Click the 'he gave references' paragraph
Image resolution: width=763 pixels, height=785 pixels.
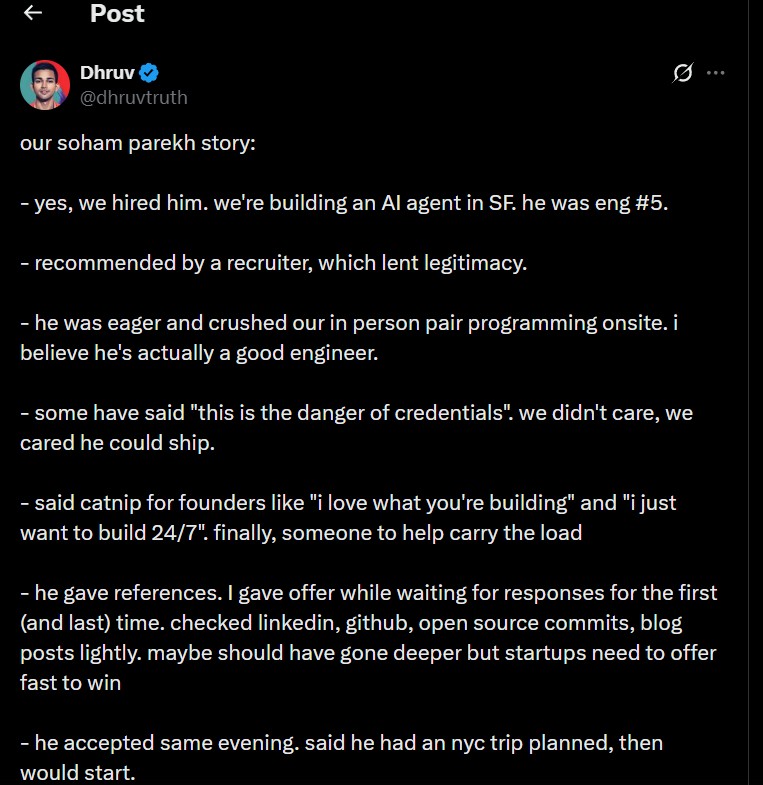(x=368, y=637)
